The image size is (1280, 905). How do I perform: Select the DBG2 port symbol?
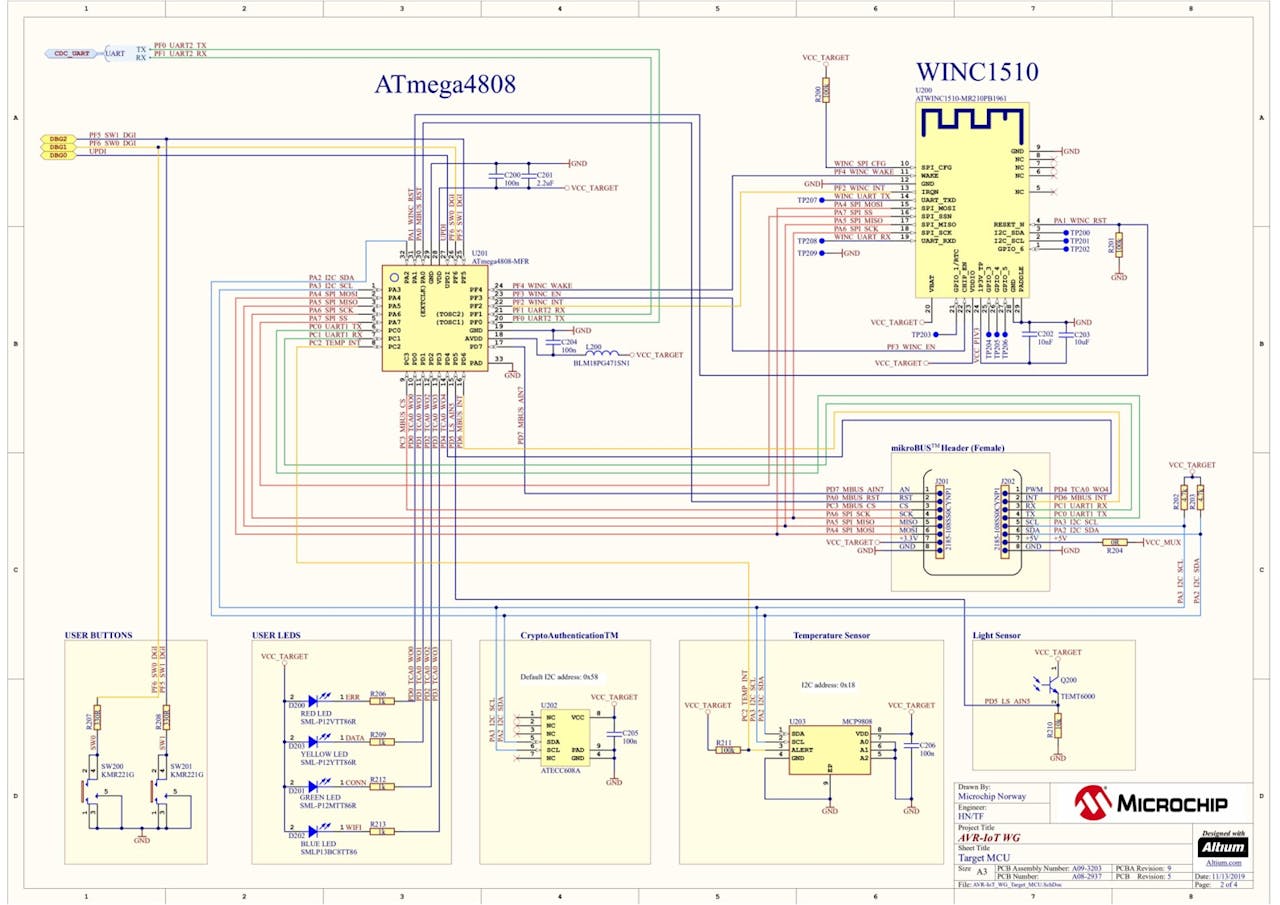(56, 139)
